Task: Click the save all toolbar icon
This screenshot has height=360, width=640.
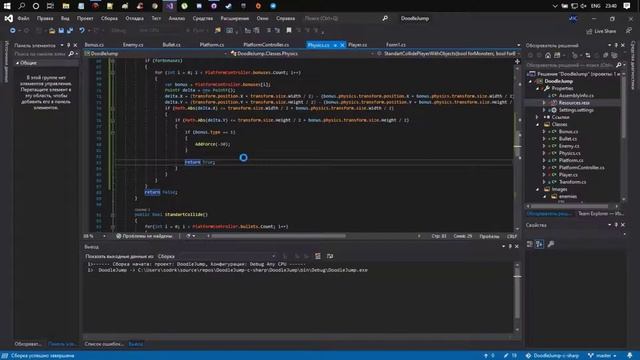Action: [70, 31]
